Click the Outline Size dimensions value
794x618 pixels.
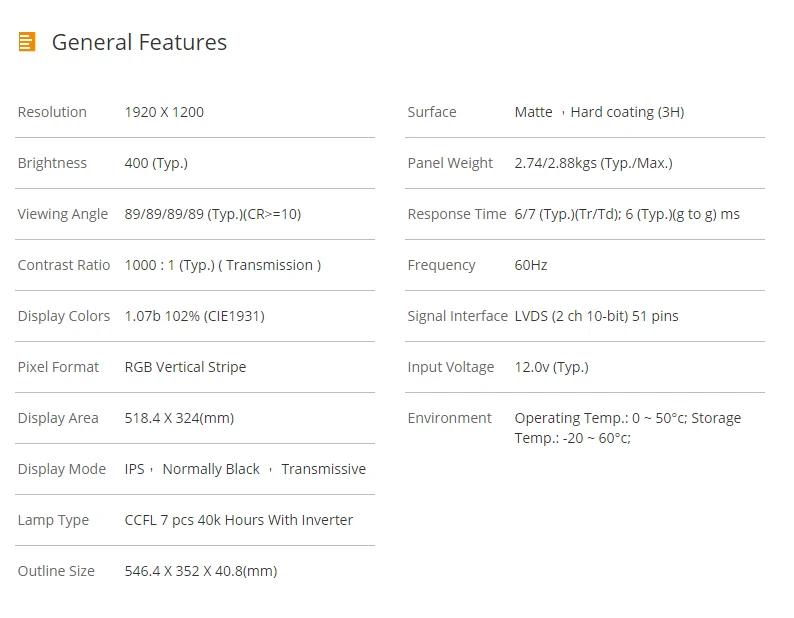(201, 571)
